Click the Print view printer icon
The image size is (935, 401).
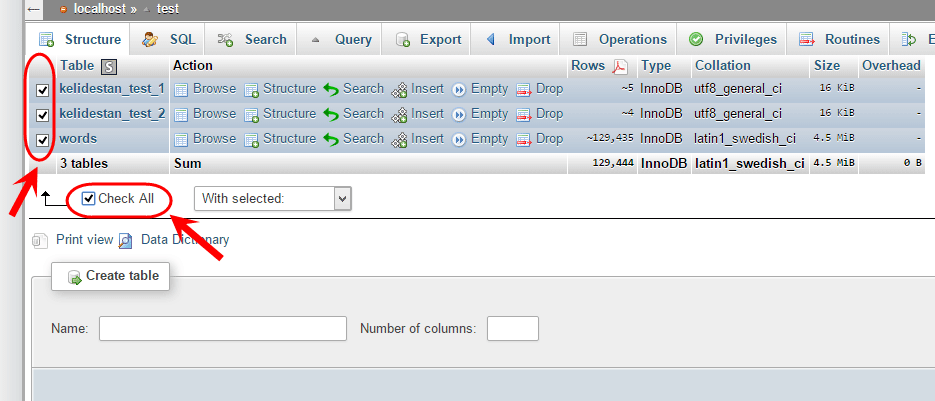(39, 240)
